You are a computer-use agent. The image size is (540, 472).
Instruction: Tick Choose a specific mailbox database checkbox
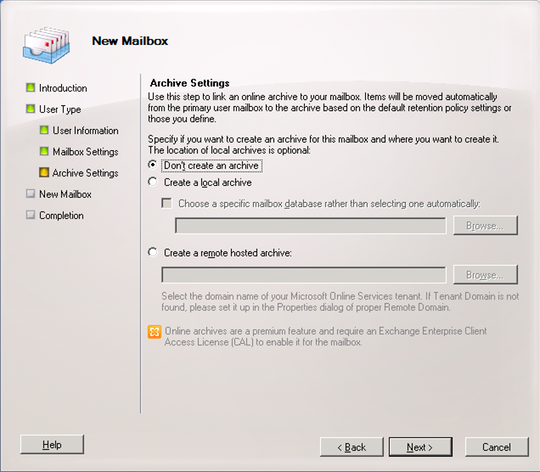click(x=167, y=203)
